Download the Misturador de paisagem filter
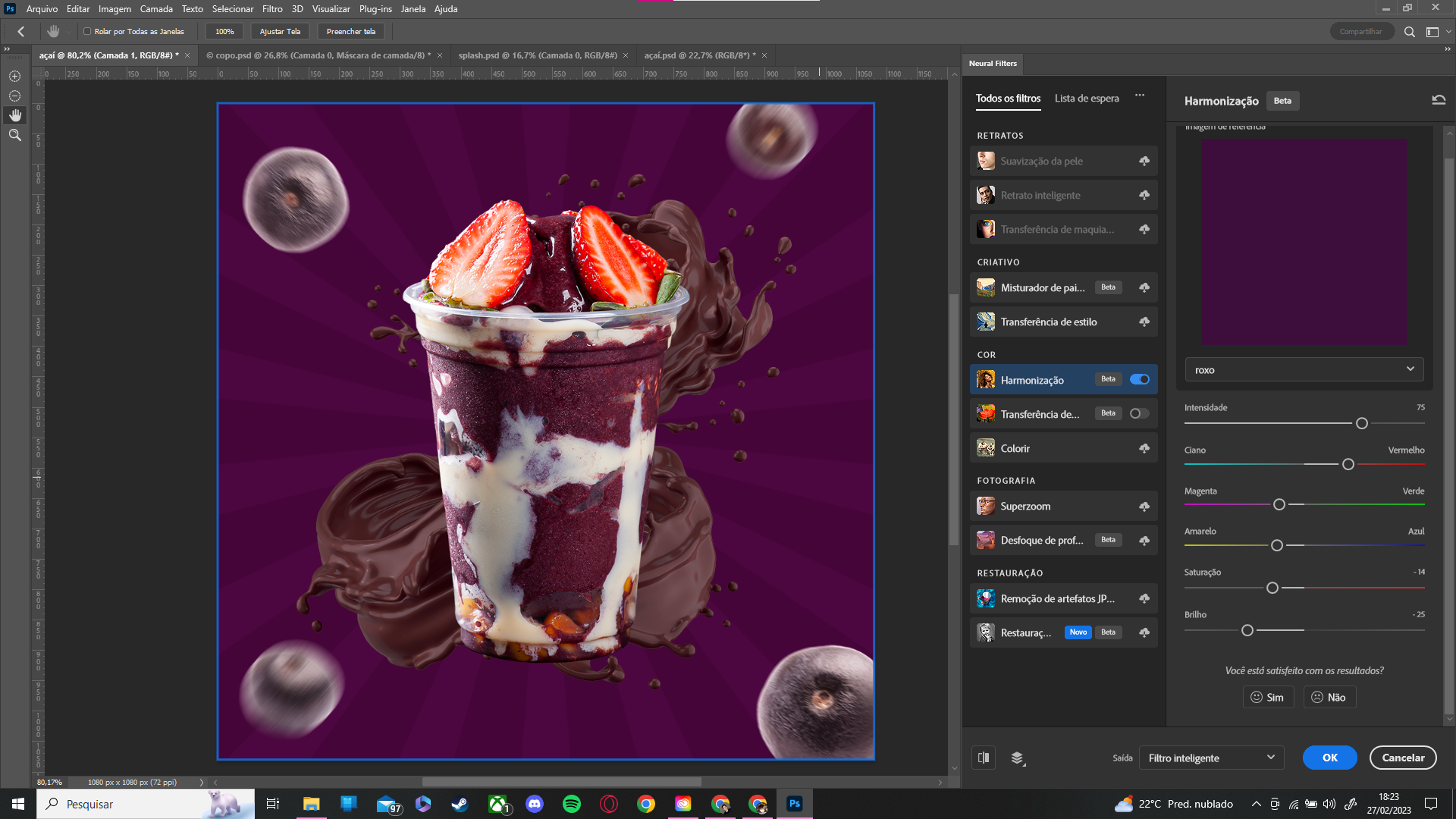Screen dimensions: 1456x819 point(1144,287)
